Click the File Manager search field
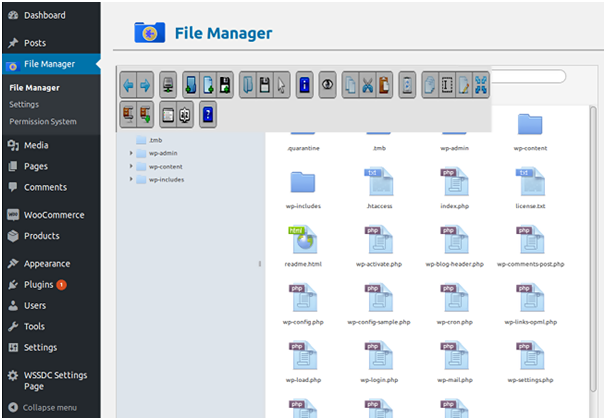The height and width of the screenshot is (420, 606). pos(528,76)
